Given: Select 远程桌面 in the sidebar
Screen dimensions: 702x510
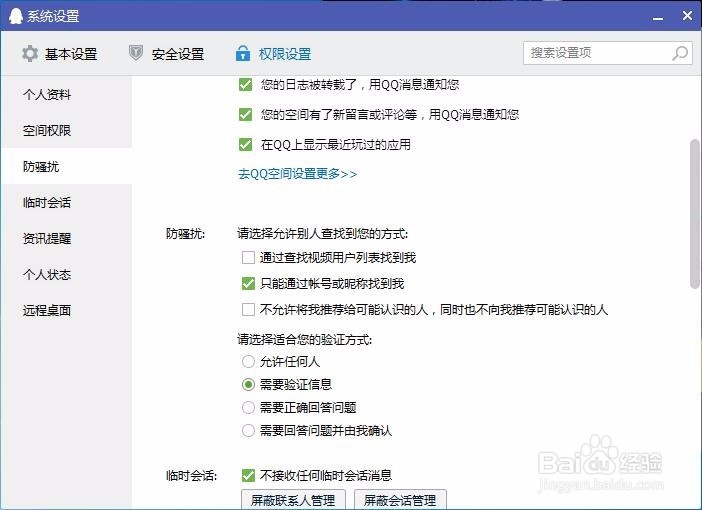Looking at the screenshot, I should point(67,310).
